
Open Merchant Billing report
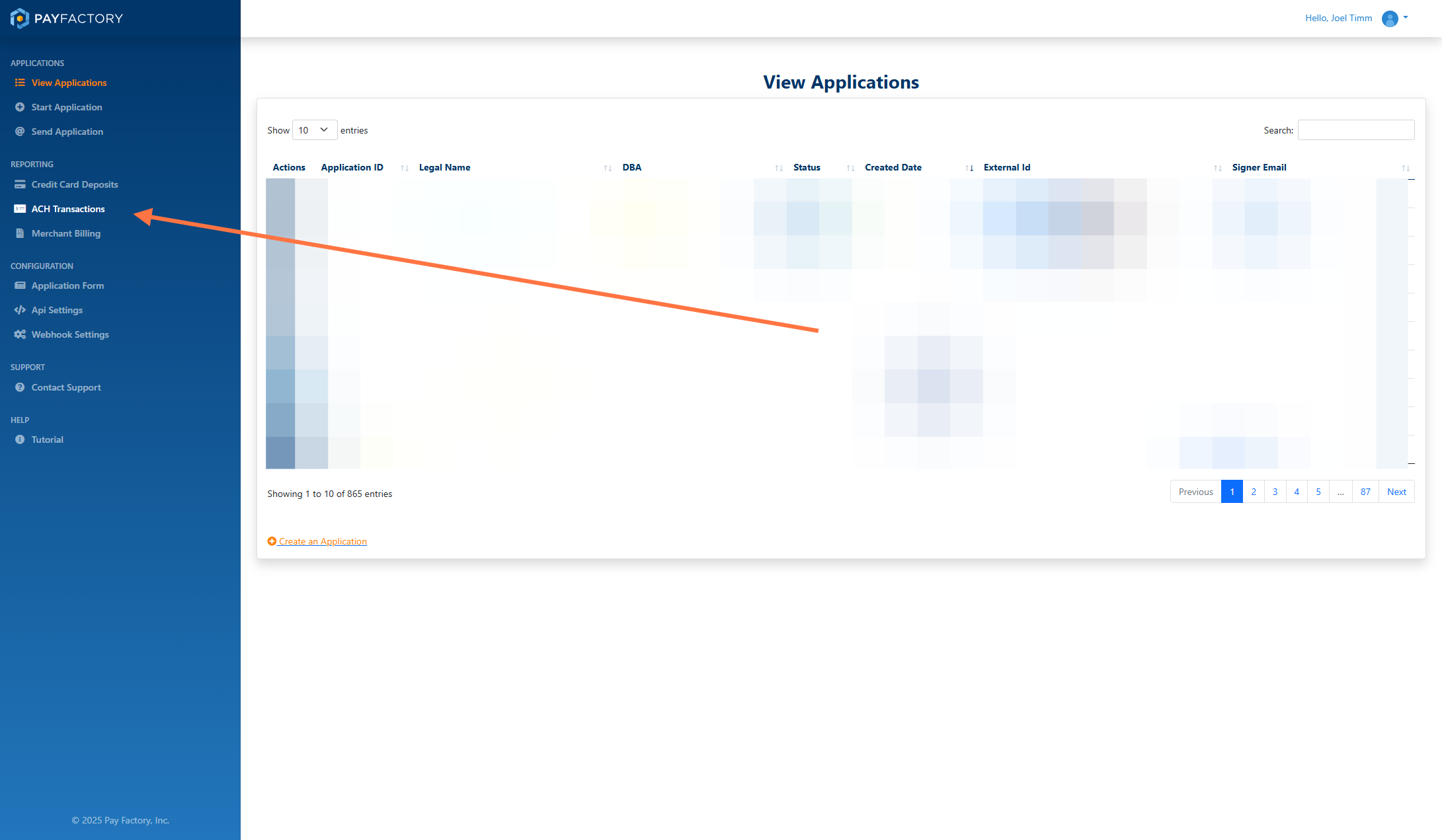tap(66, 233)
